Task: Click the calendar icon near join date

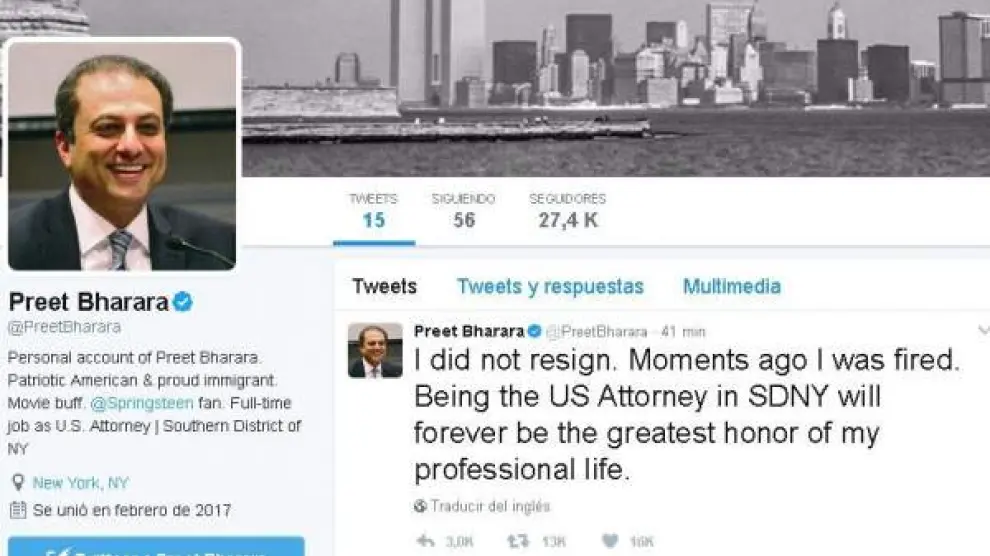Action: coord(18,510)
